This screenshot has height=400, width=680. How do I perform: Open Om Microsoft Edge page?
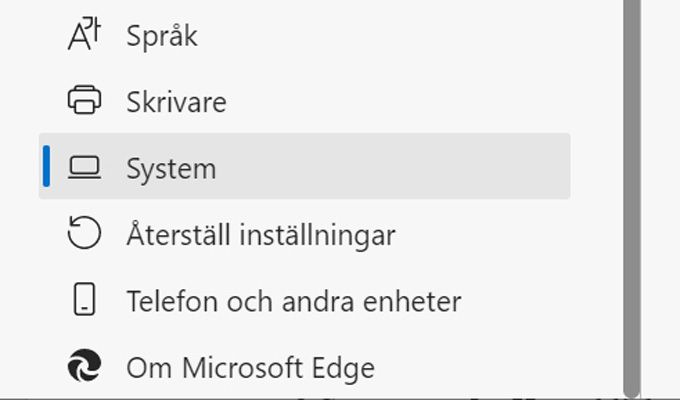(x=304, y=366)
